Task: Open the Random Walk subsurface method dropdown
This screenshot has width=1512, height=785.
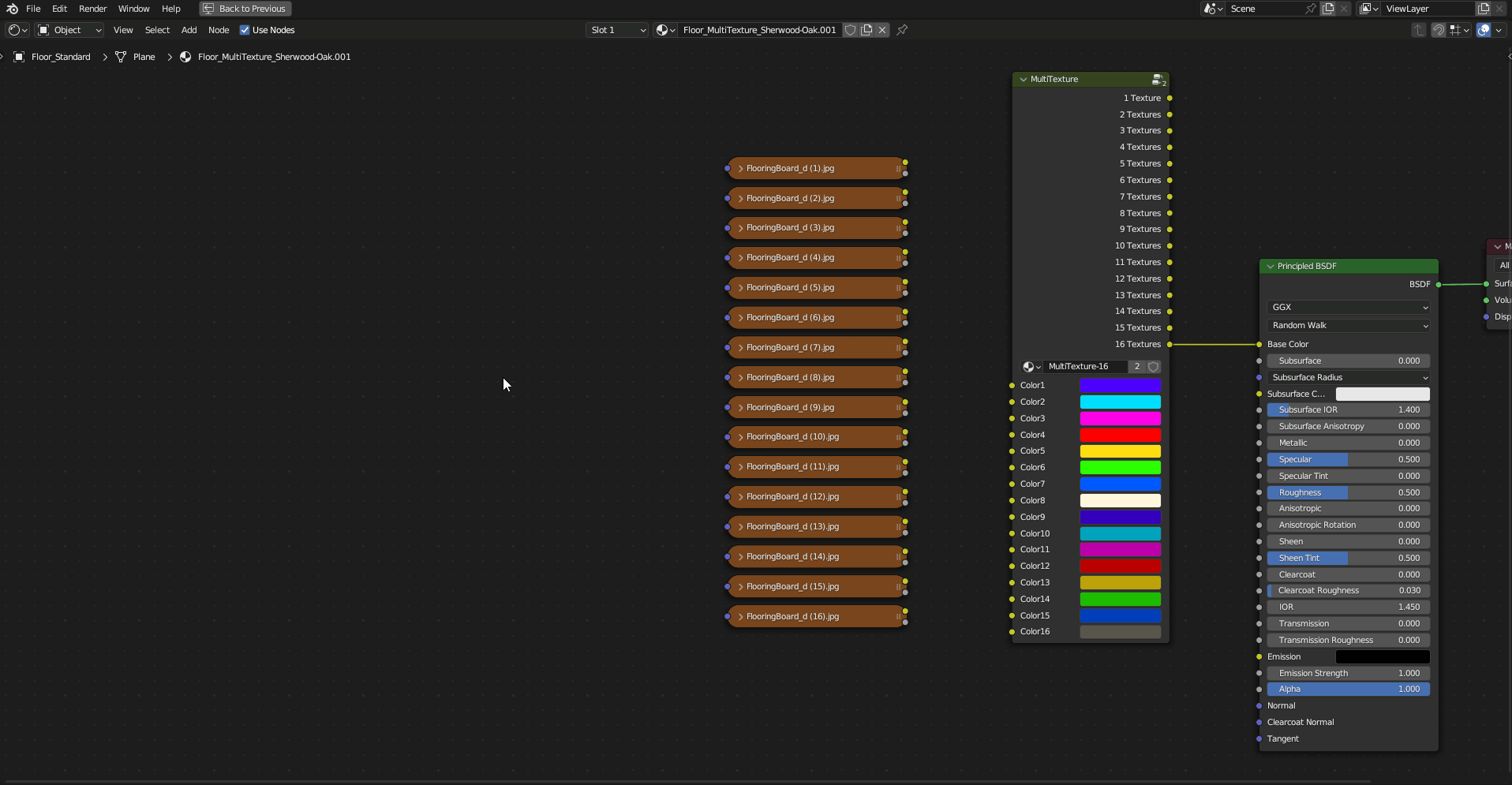Action: pos(1349,326)
